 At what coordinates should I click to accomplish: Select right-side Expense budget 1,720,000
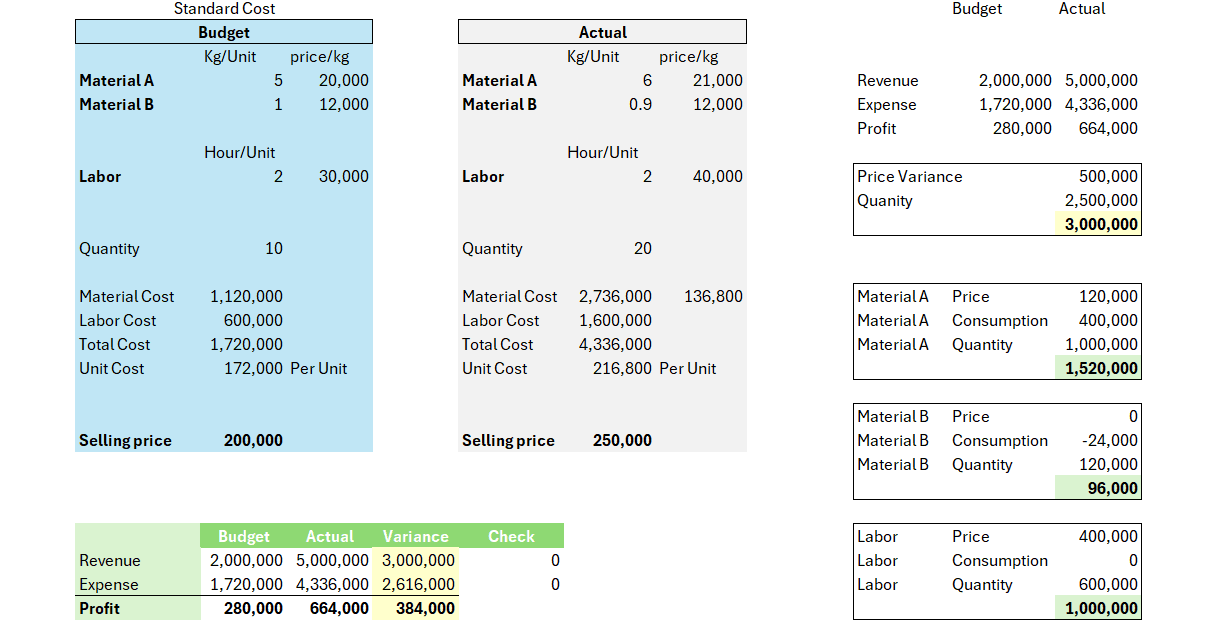click(1015, 104)
